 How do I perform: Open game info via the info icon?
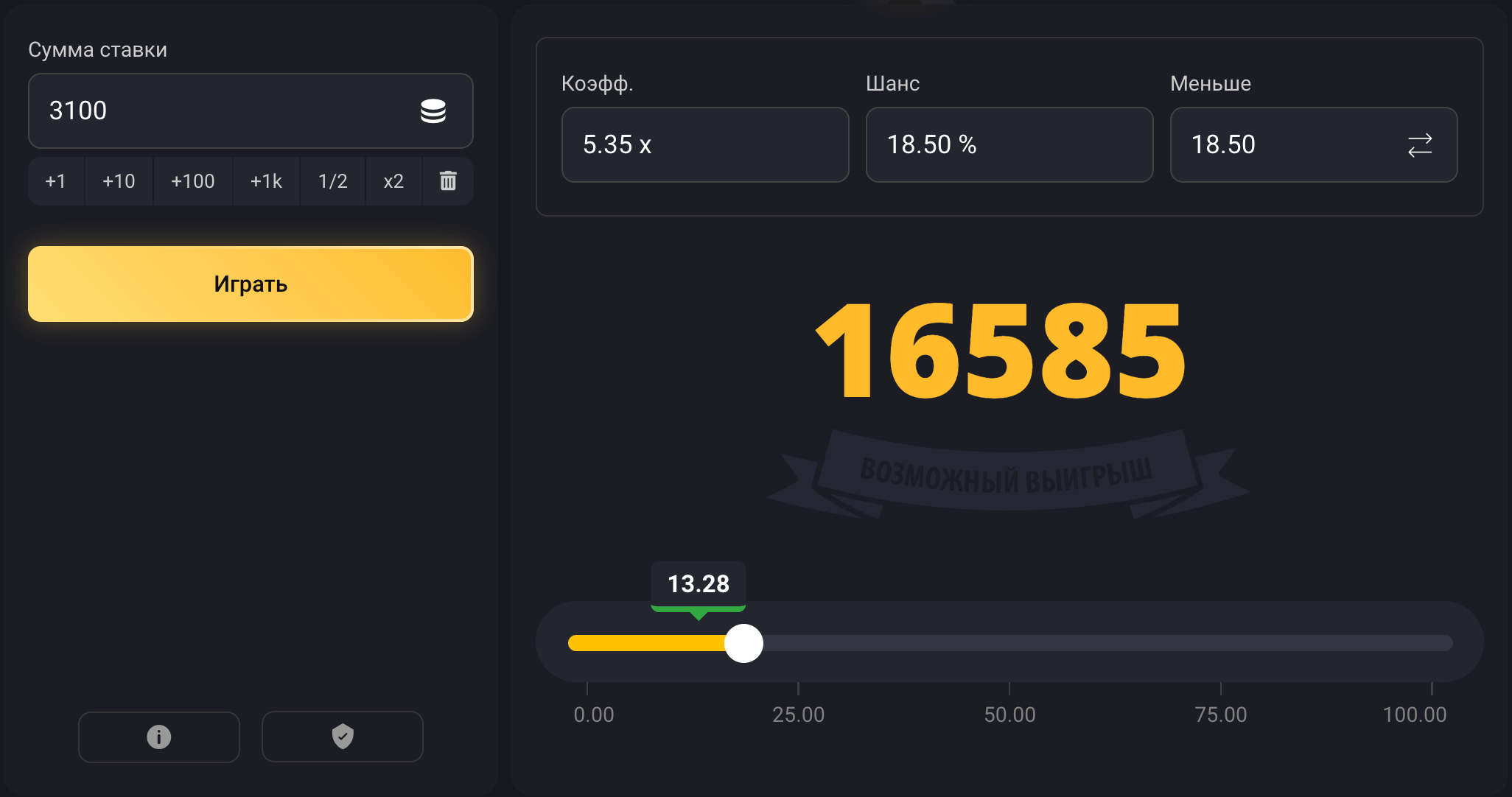[x=159, y=737]
